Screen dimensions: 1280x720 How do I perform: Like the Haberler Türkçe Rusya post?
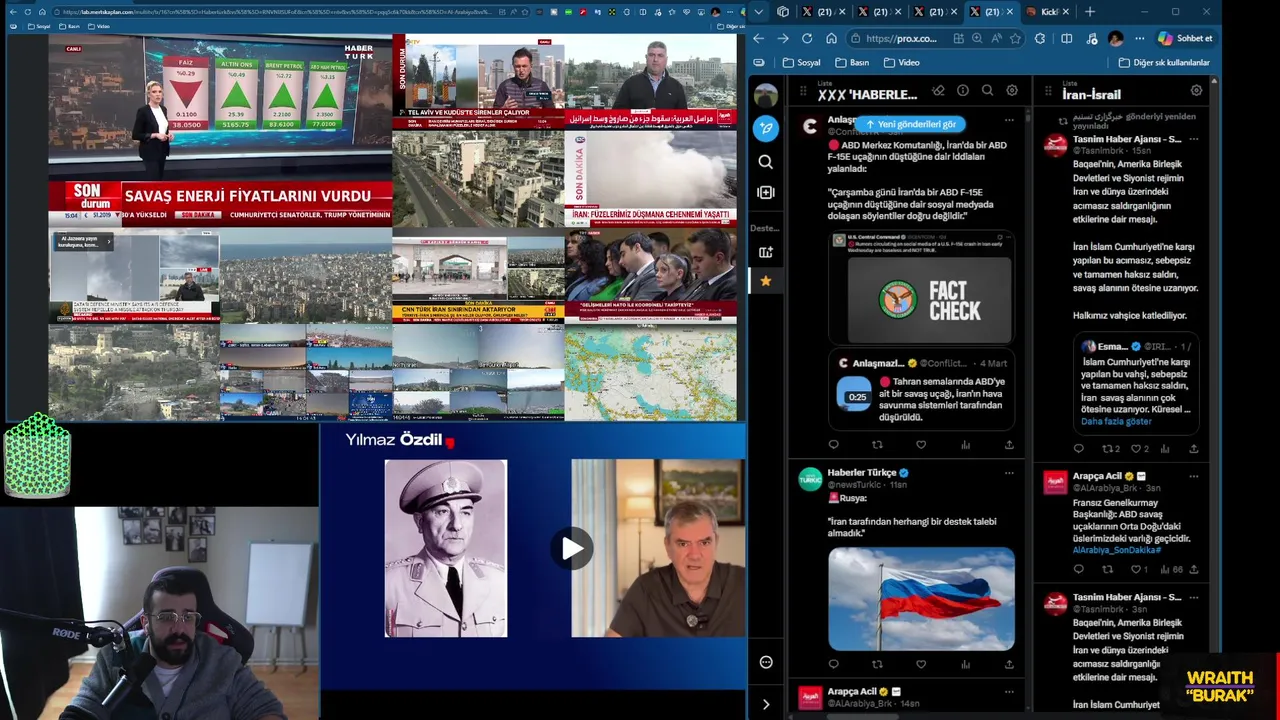[x=921, y=664]
